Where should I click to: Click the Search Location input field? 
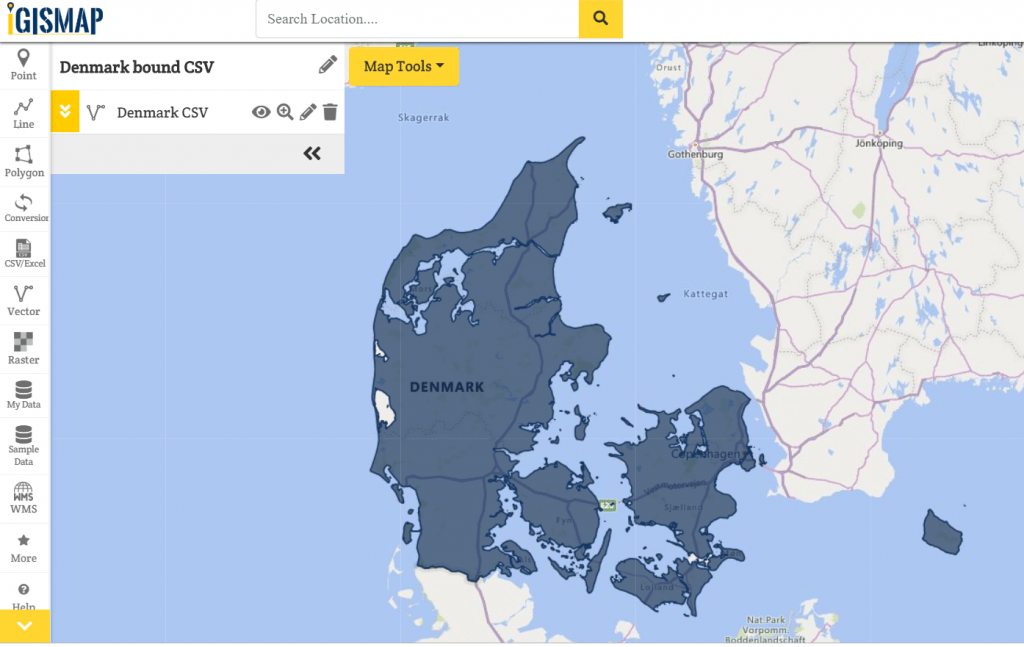coord(417,19)
